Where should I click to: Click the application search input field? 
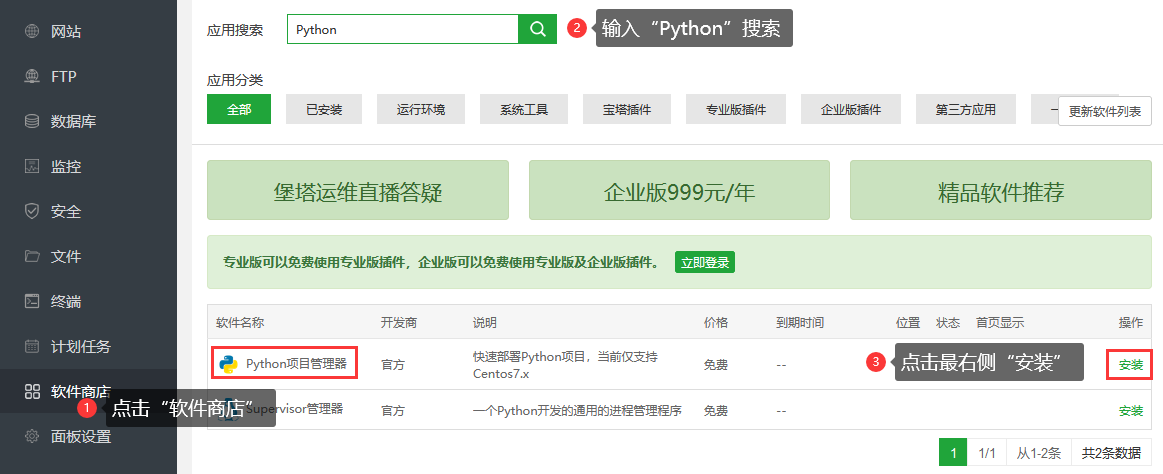(402, 29)
